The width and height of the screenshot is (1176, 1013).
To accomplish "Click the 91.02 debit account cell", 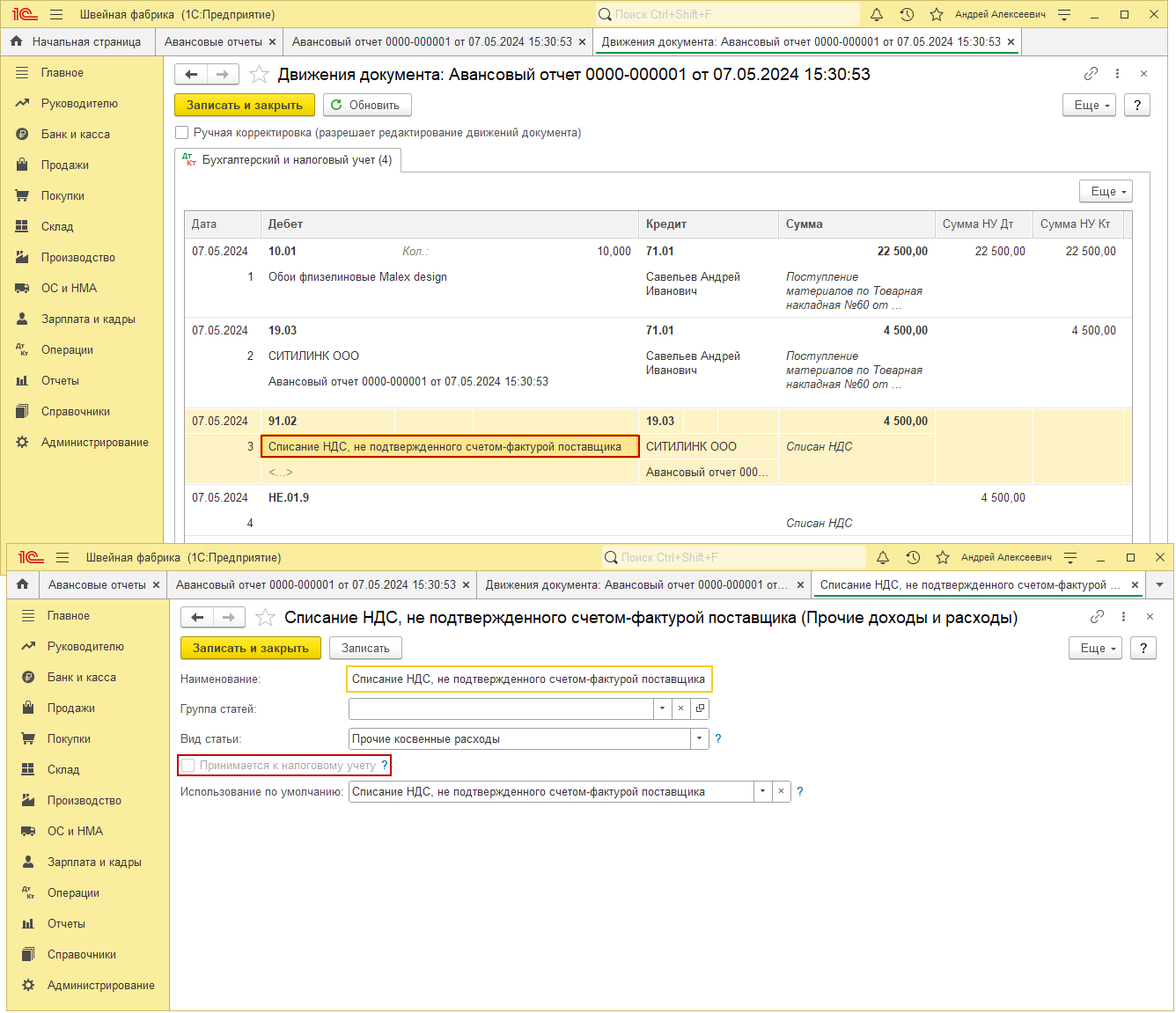I will coord(327,421).
